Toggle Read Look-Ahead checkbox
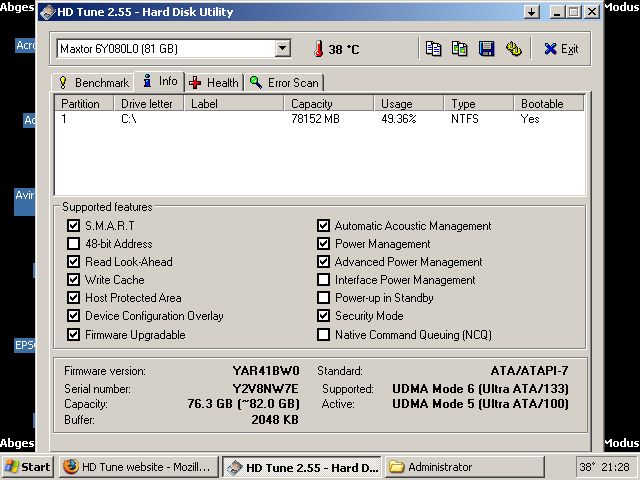 [73, 262]
